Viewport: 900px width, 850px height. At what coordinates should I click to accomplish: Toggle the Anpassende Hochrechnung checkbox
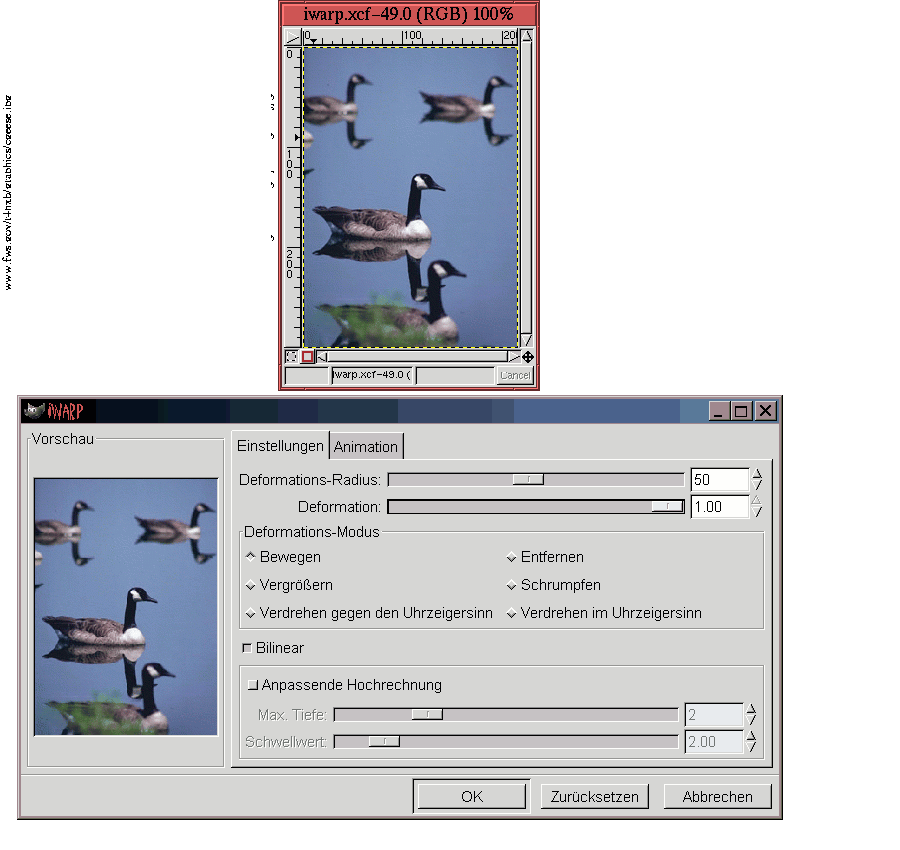point(252,686)
